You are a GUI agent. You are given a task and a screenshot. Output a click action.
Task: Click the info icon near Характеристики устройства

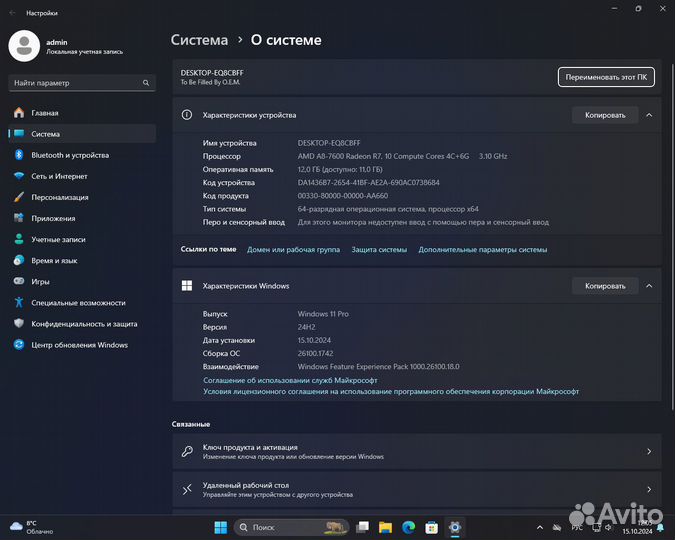click(187, 115)
